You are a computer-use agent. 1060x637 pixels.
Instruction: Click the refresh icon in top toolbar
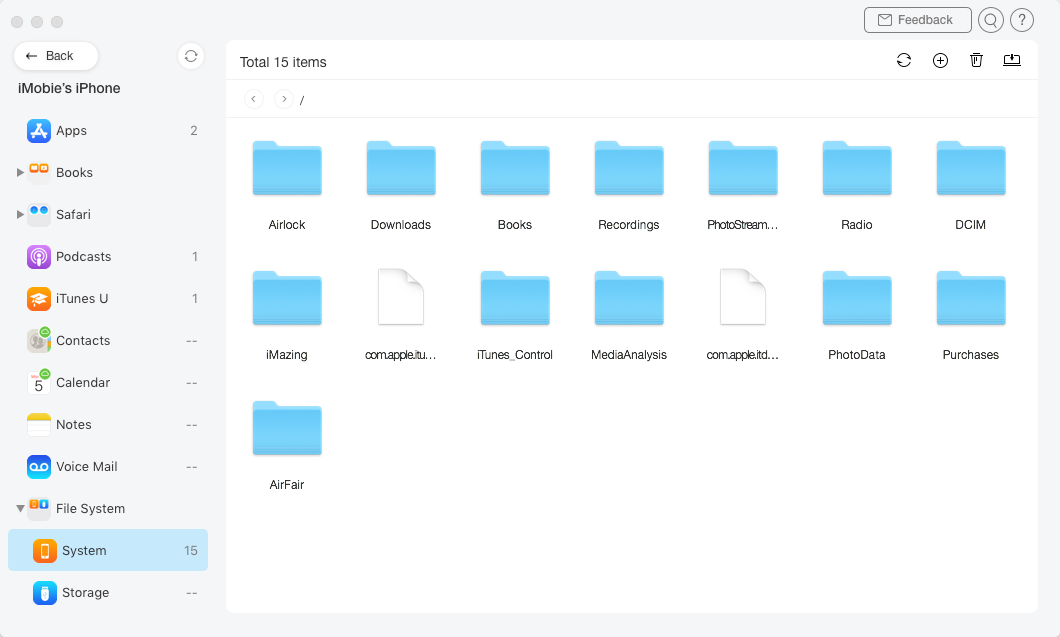pyautogui.click(x=904, y=60)
